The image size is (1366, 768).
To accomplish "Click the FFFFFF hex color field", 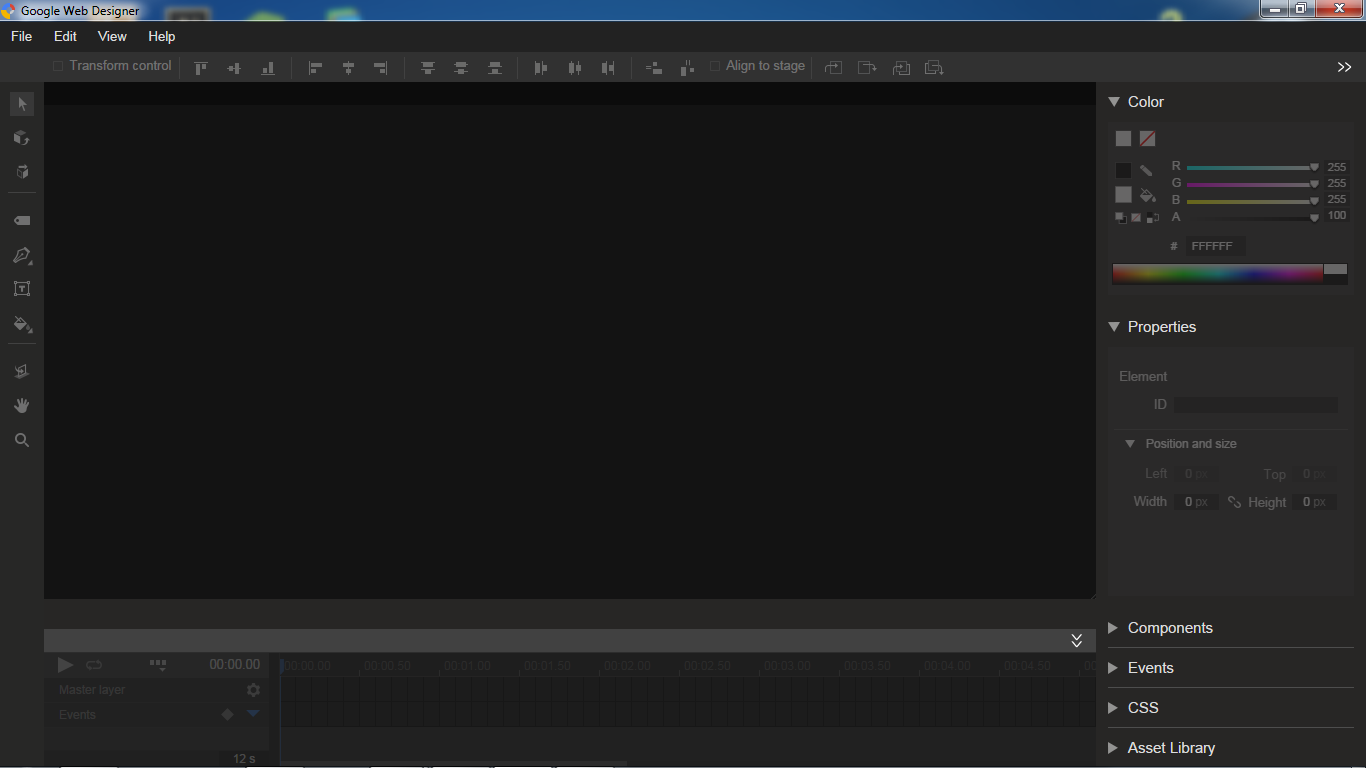I will pos(1213,245).
